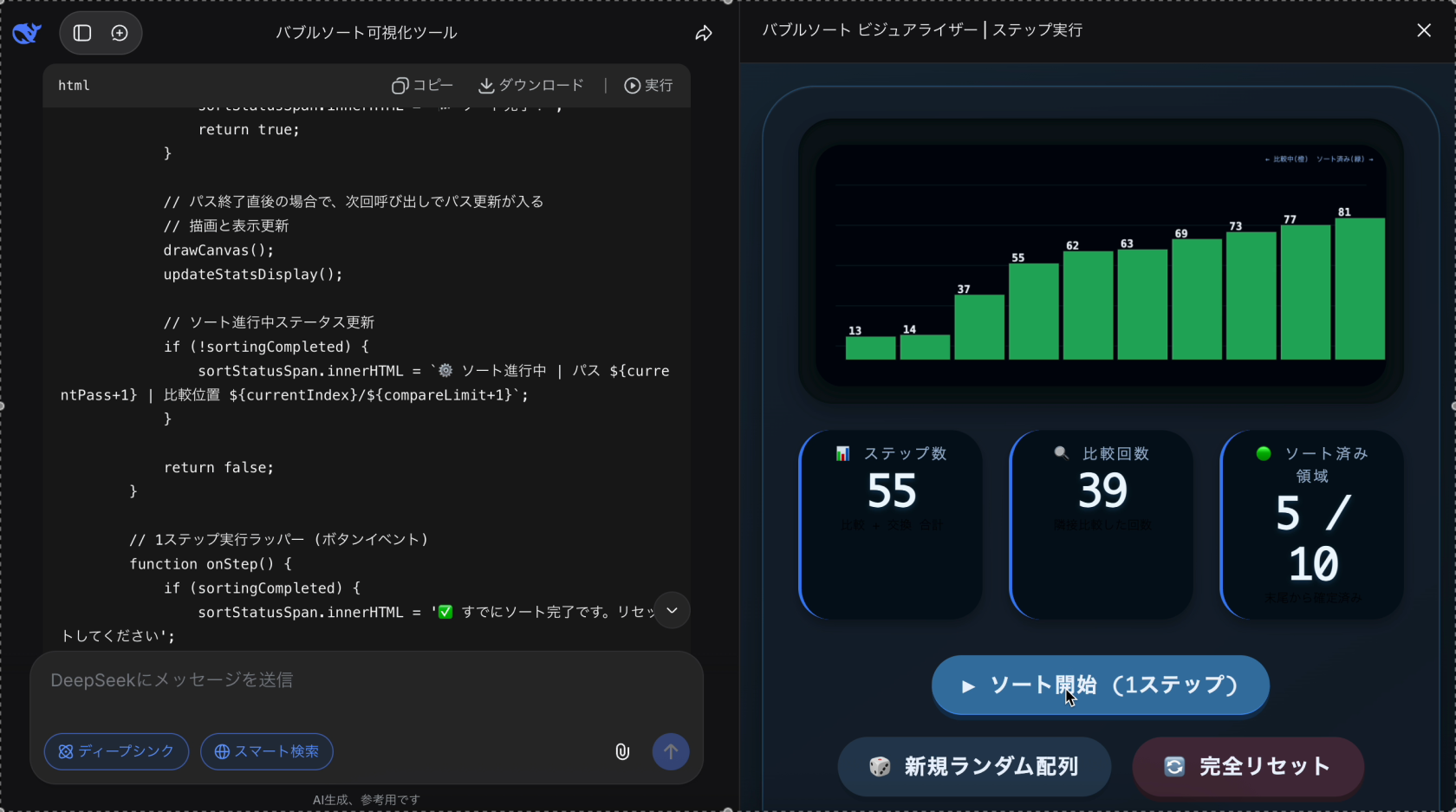
Task: Generate a new random array
Action: (973, 767)
